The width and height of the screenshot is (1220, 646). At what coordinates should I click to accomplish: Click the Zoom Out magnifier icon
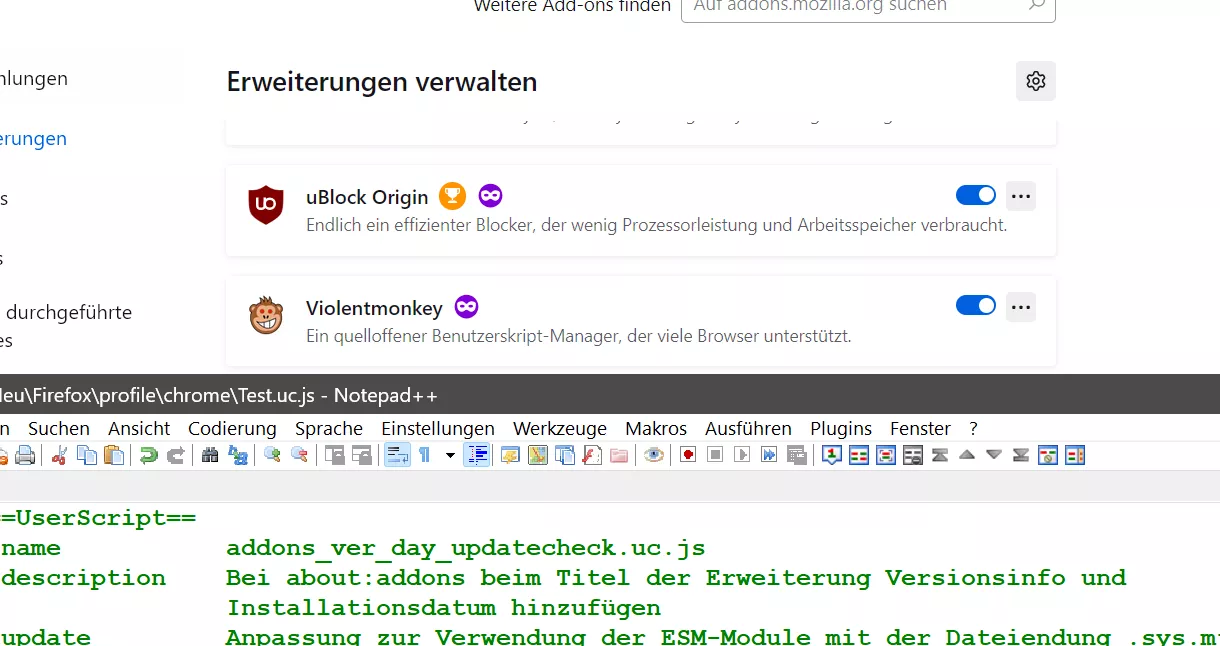(x=299, y=455)
